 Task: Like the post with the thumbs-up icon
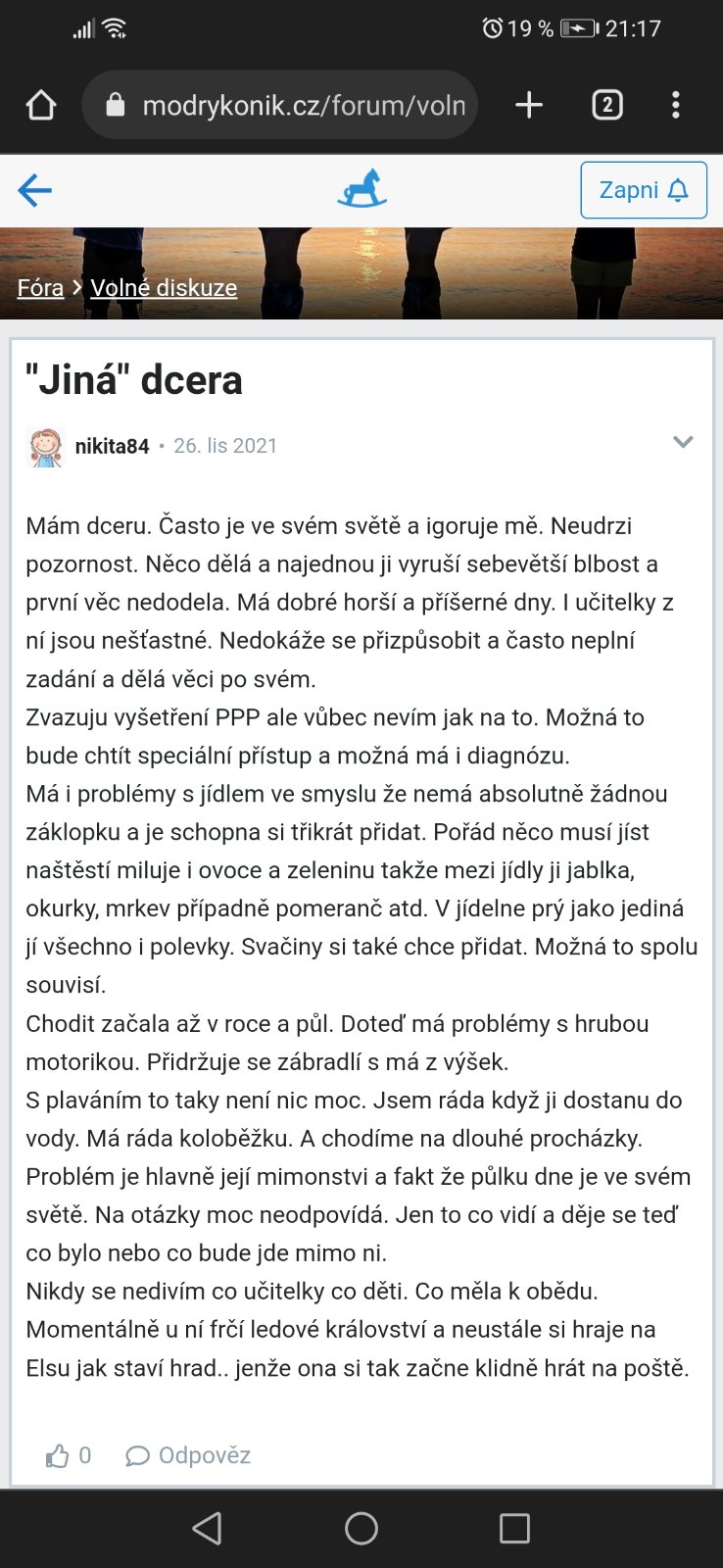coord(58,1456)
